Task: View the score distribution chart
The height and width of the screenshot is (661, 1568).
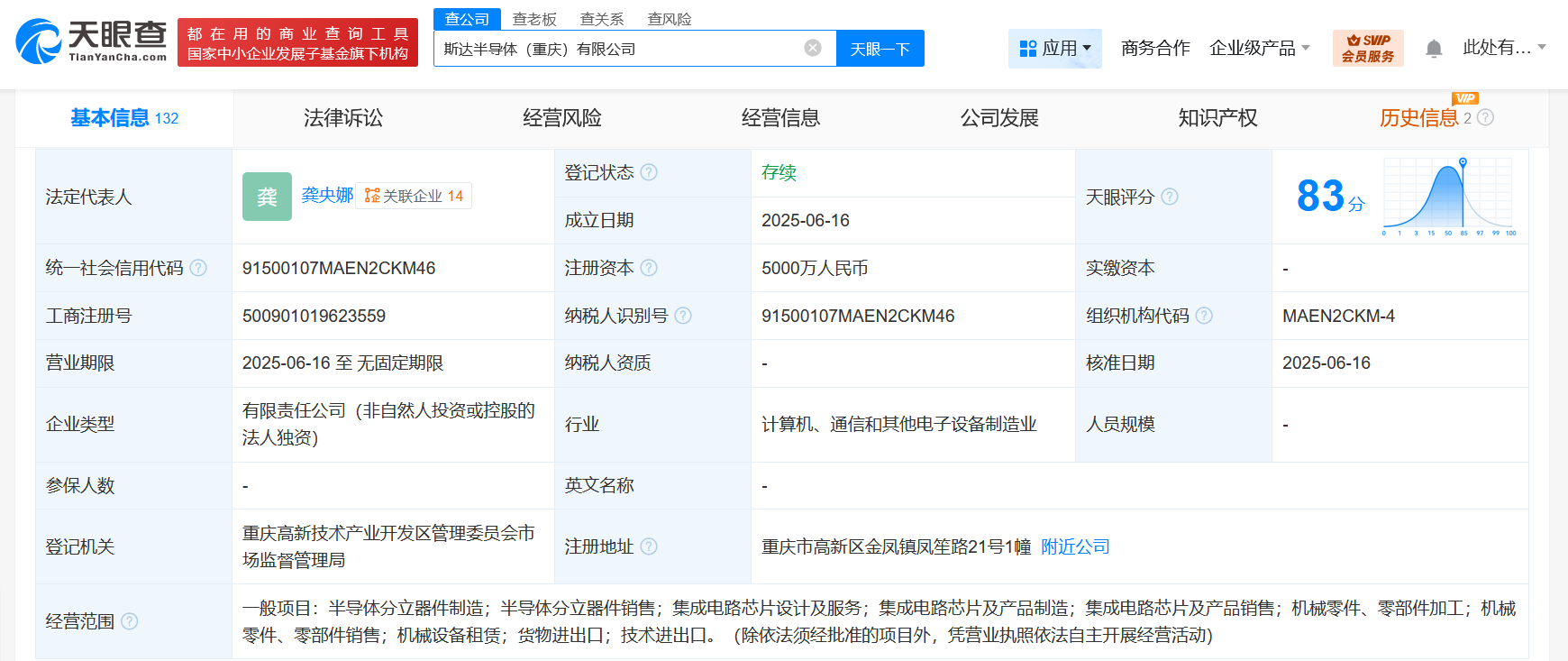Action: tap(1447, 196)
